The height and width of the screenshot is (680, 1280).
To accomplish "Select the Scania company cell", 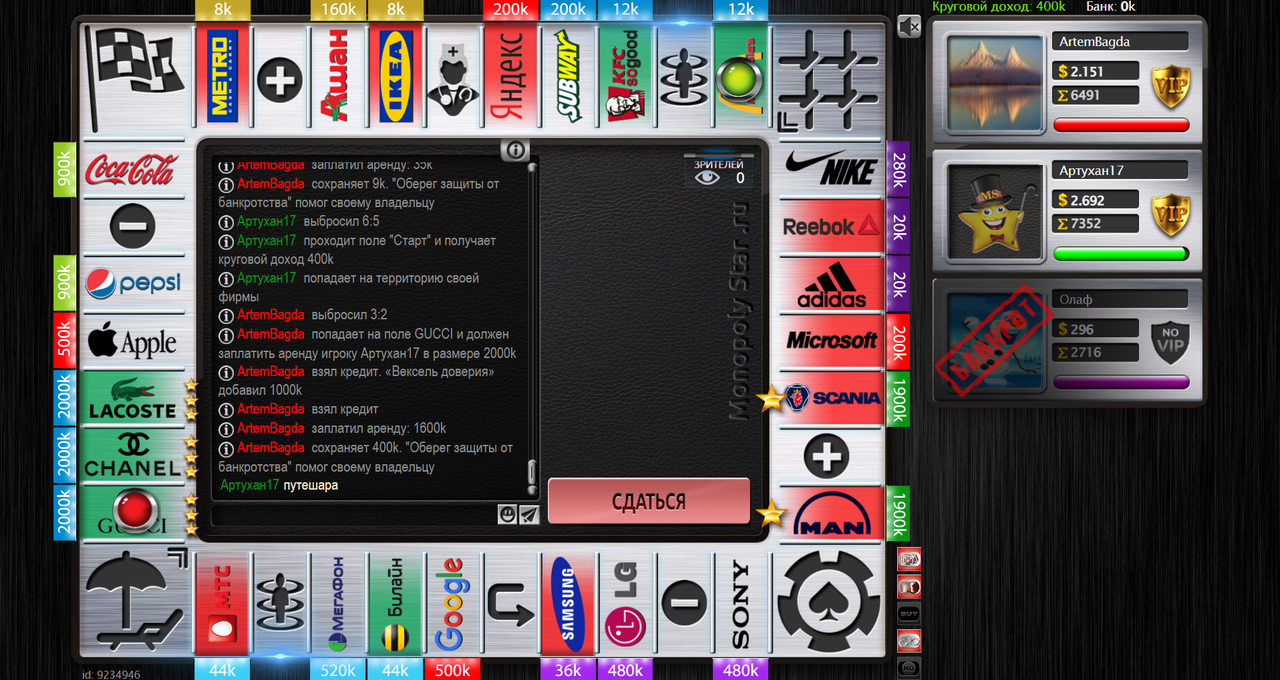I will (x=830, y=399).
